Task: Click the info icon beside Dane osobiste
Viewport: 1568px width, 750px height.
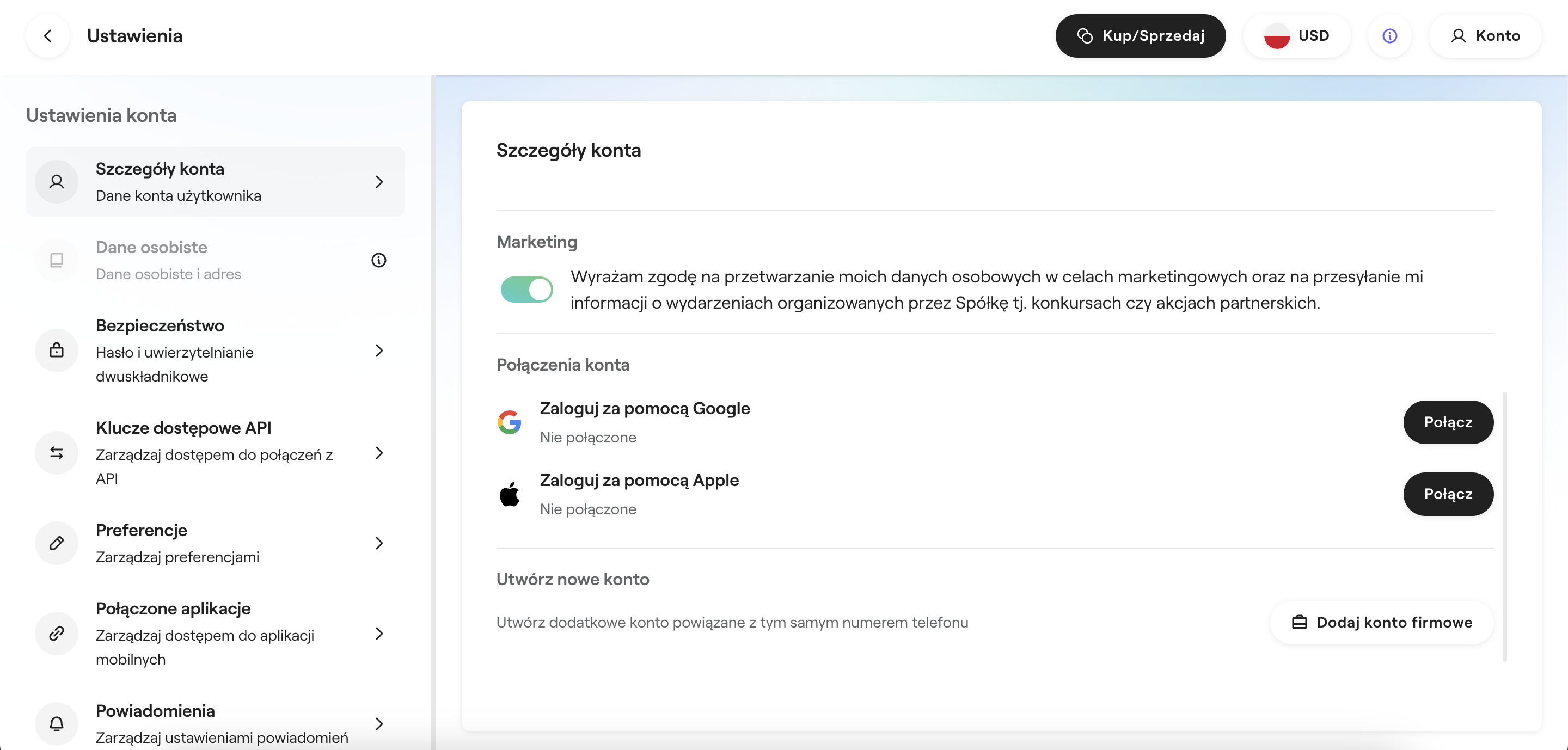Action: (378, 260)
